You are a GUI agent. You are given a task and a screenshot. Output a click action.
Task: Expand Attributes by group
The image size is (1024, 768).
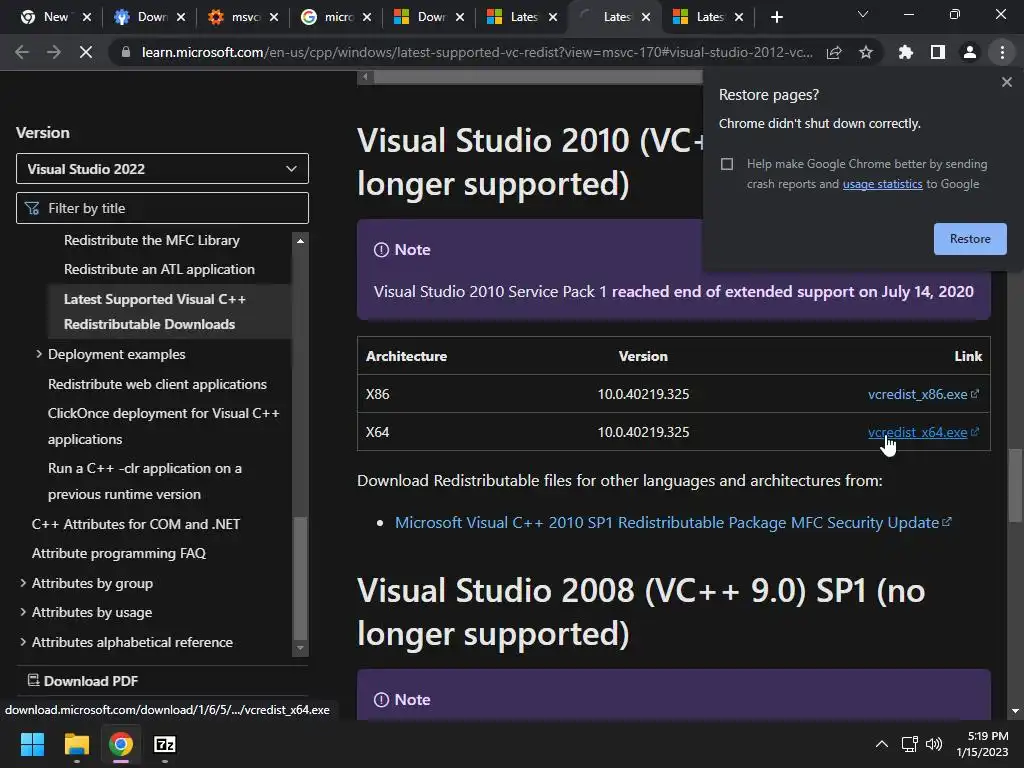23,583
